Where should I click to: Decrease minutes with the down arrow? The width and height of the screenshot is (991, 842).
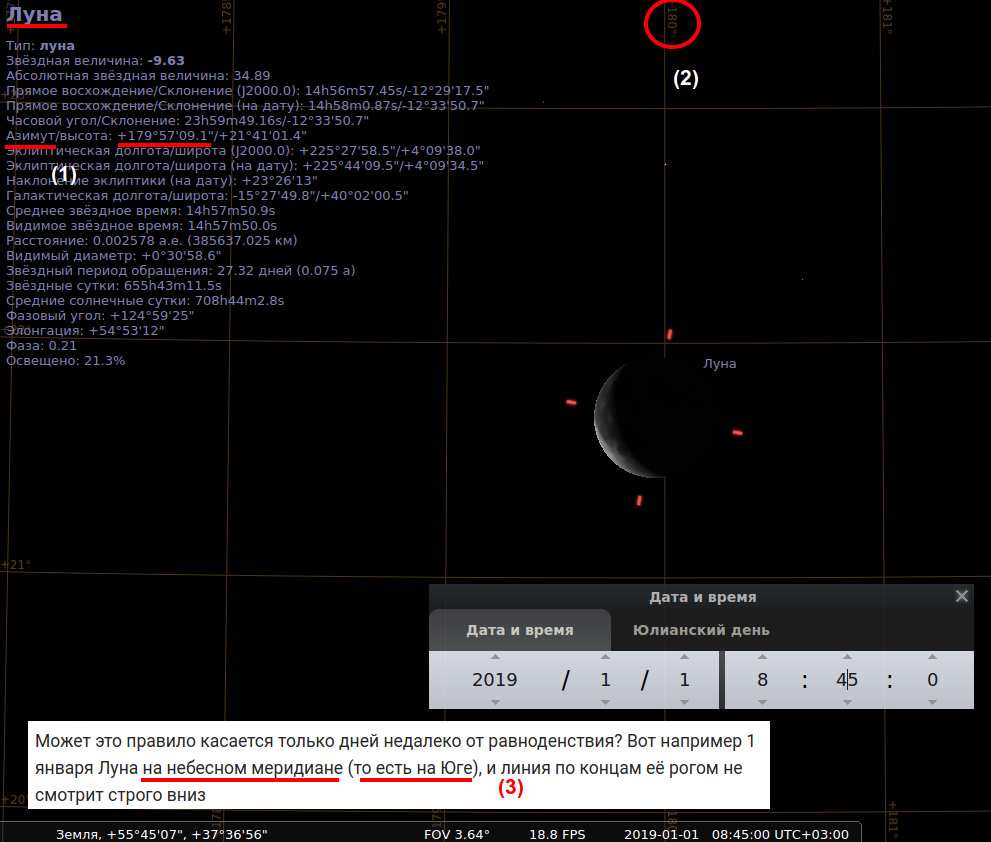[847, 702]
